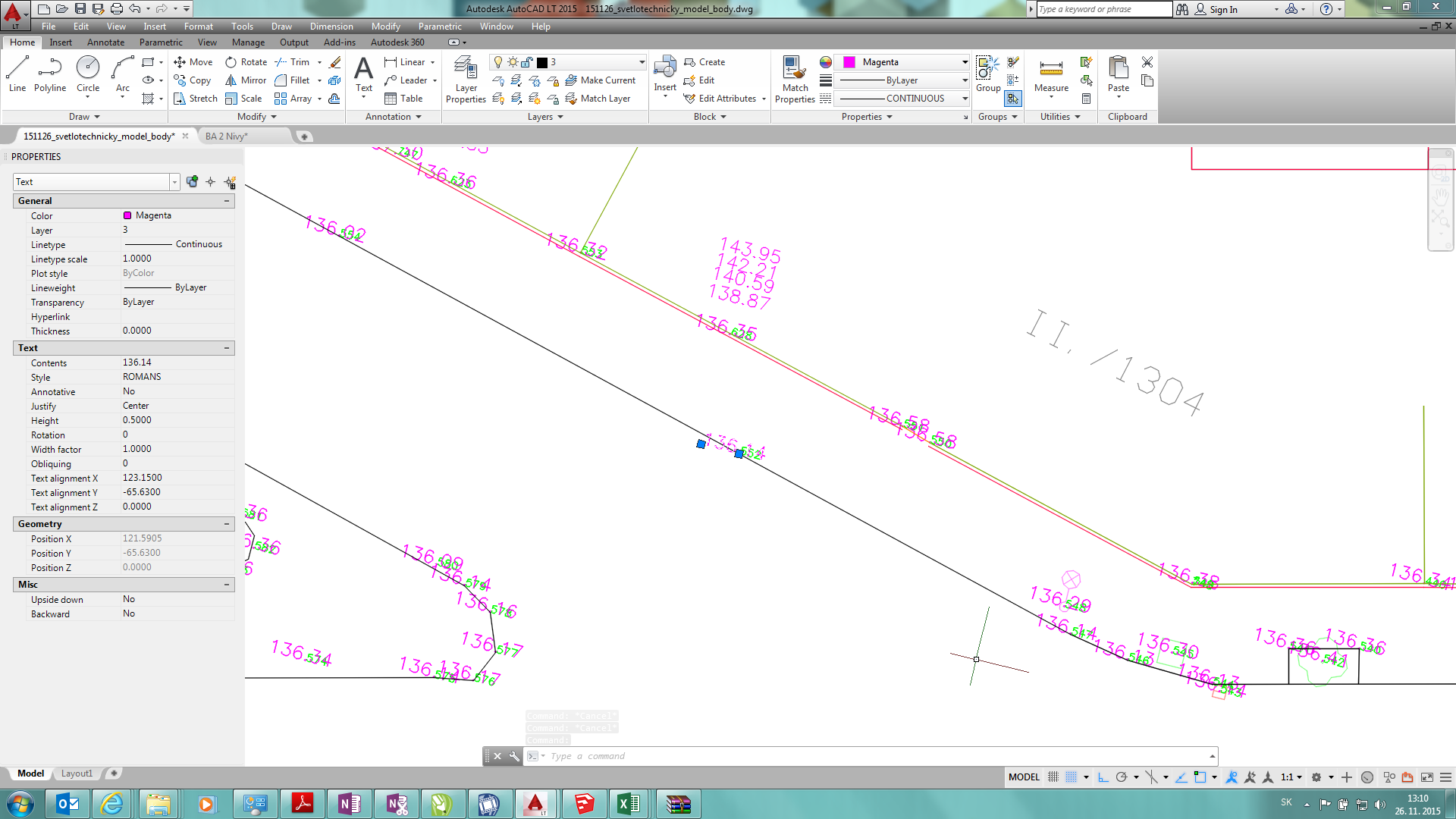The width and height of the screenshot is (1456, 819).
Task: Toggle ortho mode in status bar
Action: click(x=1103, y=777)
